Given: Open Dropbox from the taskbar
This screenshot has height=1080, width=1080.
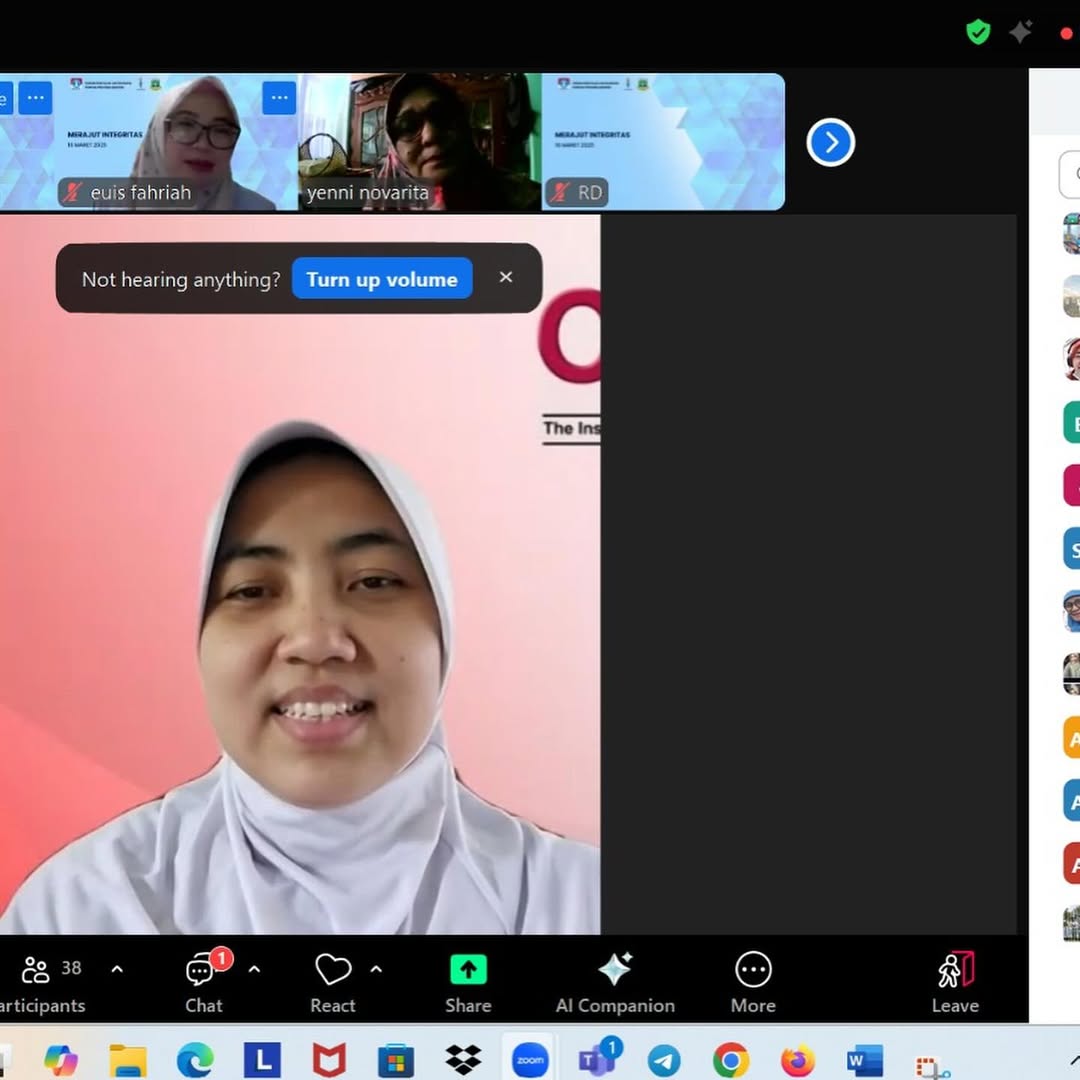Looking at the screenshot, I should (462, 1060).
